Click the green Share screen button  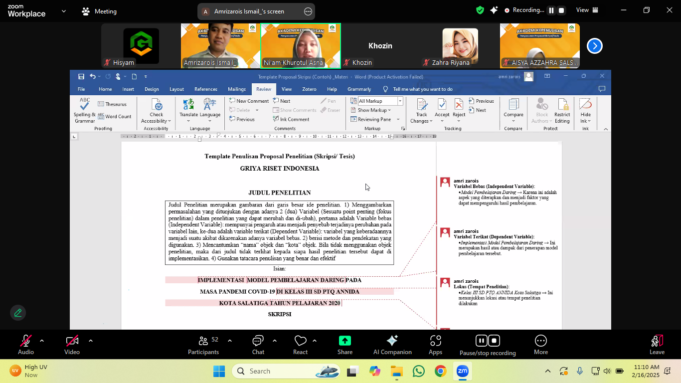point(345,345)
